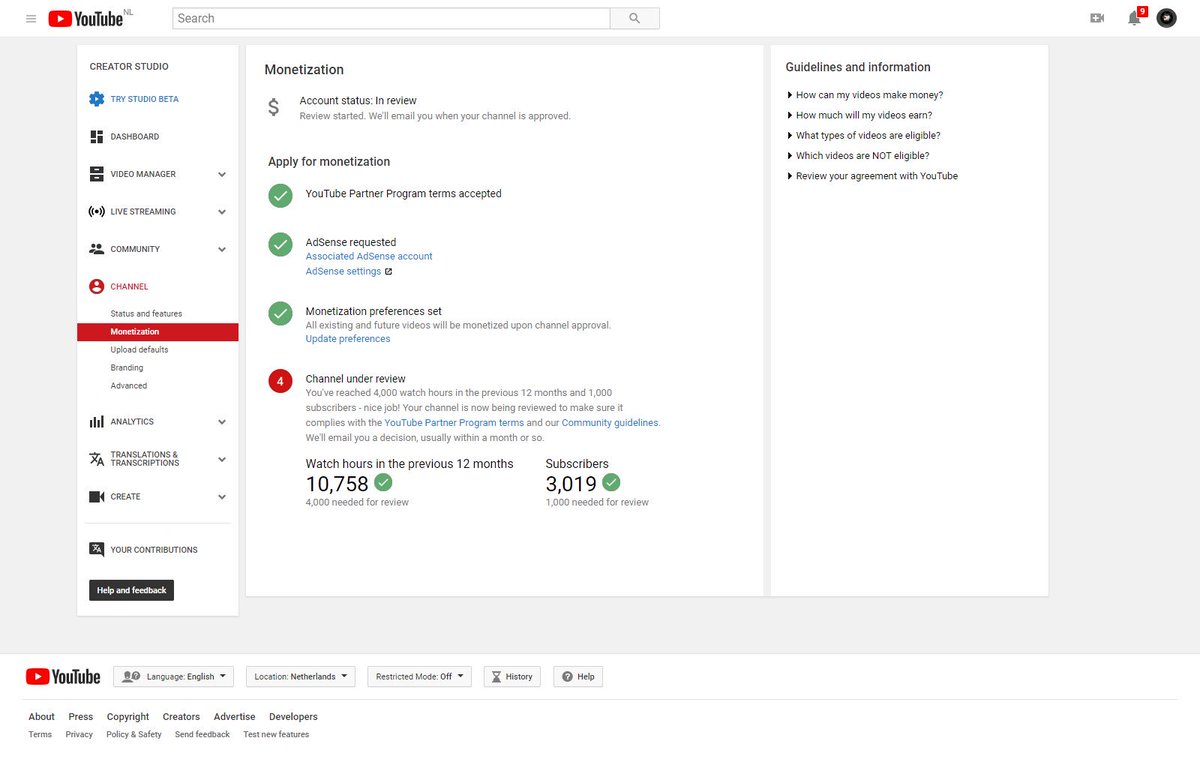The width and height of the screenshot is (1200, 762).
Task: Open YouTube Partner Program terms link
Action: click(x=454, y=423)
